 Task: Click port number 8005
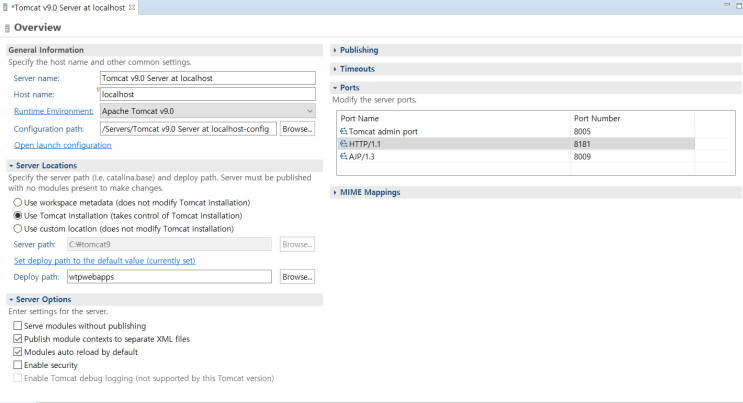point(582,132)
